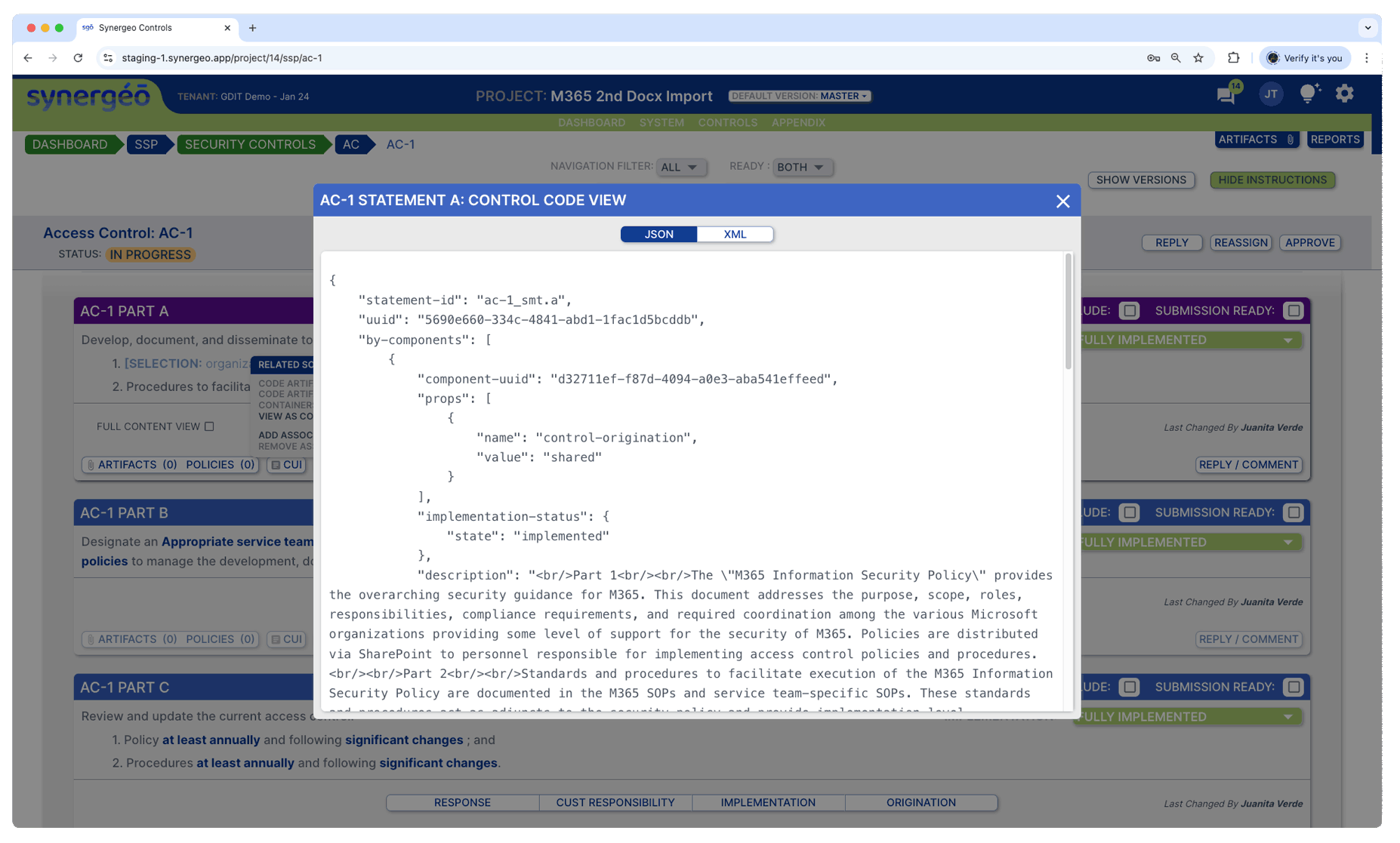
Task: Click Reply / Comment for Part B
Action: point(1248,639)
